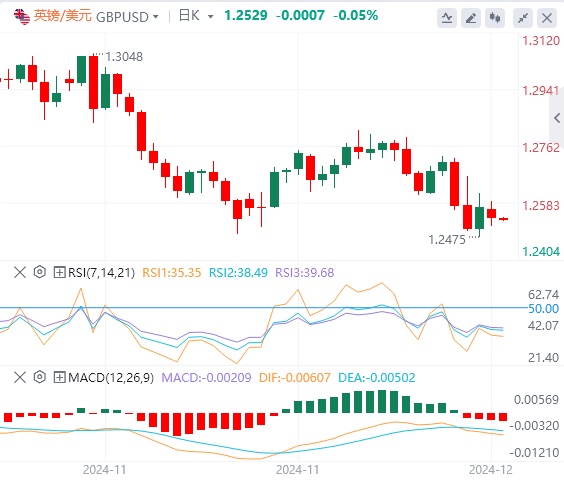
Task: Click the UK-US currency flag icon
Action: [22, 17]
